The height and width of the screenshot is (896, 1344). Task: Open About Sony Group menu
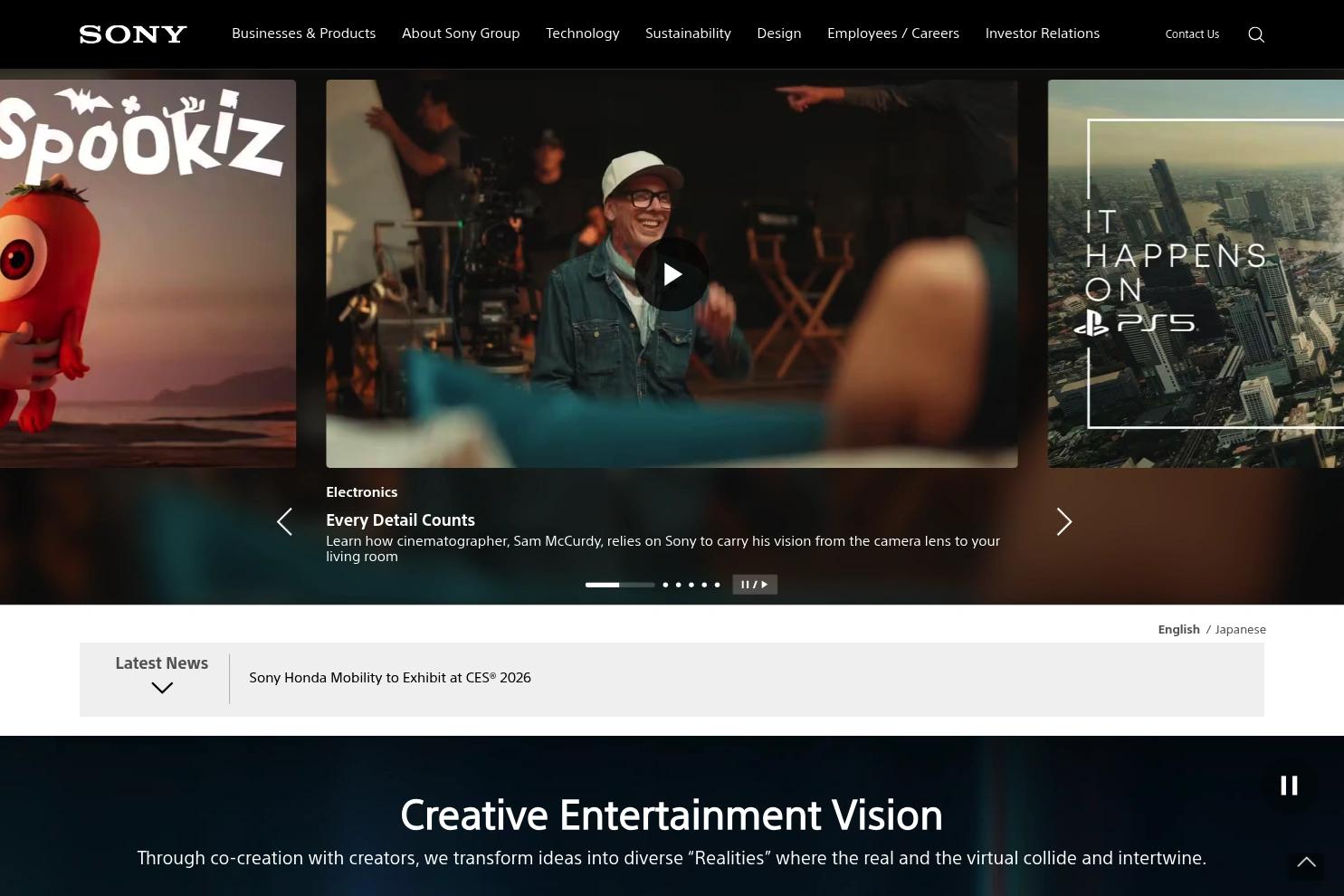point(461,33)
